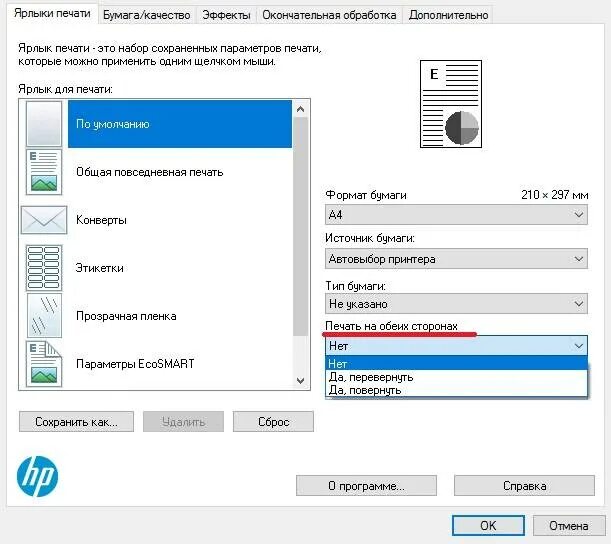
Task: Click the shortcut list scrollbar thumb
Action: (300, 226)
